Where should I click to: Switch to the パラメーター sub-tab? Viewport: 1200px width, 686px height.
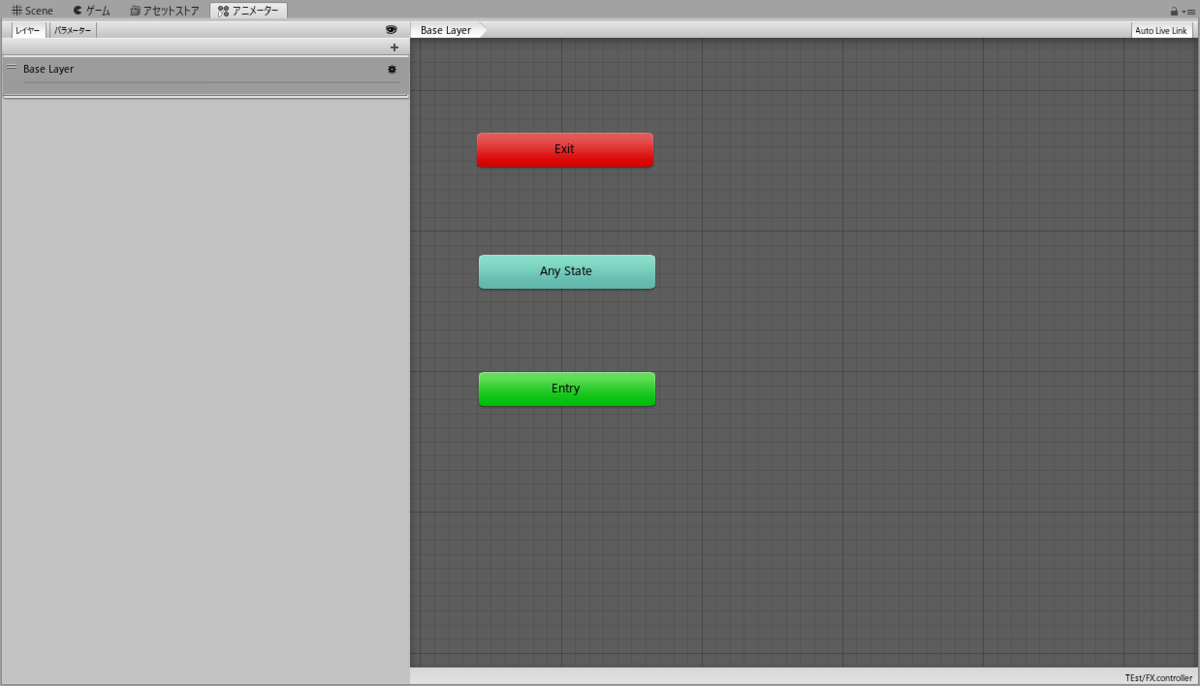(73, 30)
